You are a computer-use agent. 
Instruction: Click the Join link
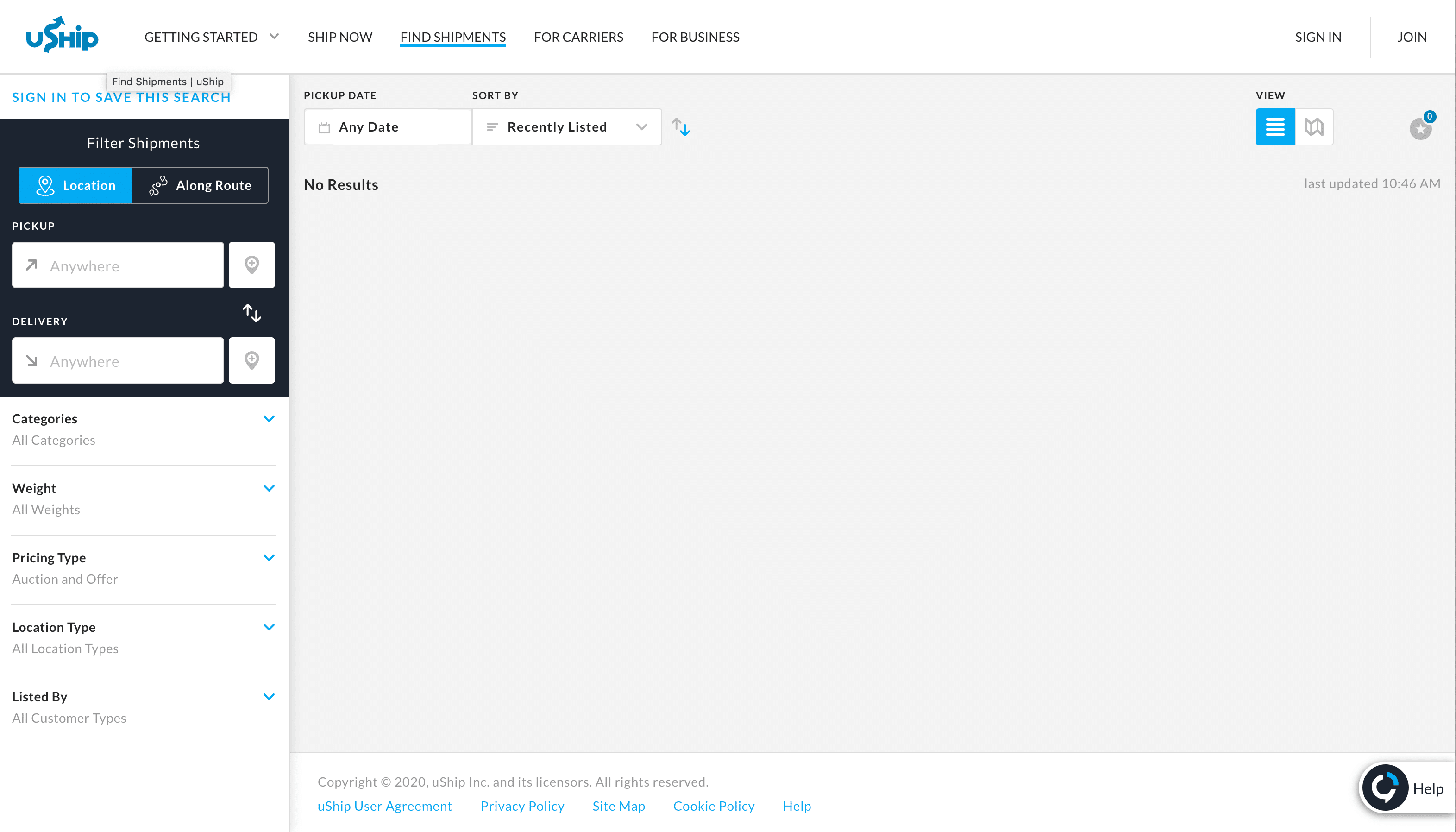coord(1412,37)
